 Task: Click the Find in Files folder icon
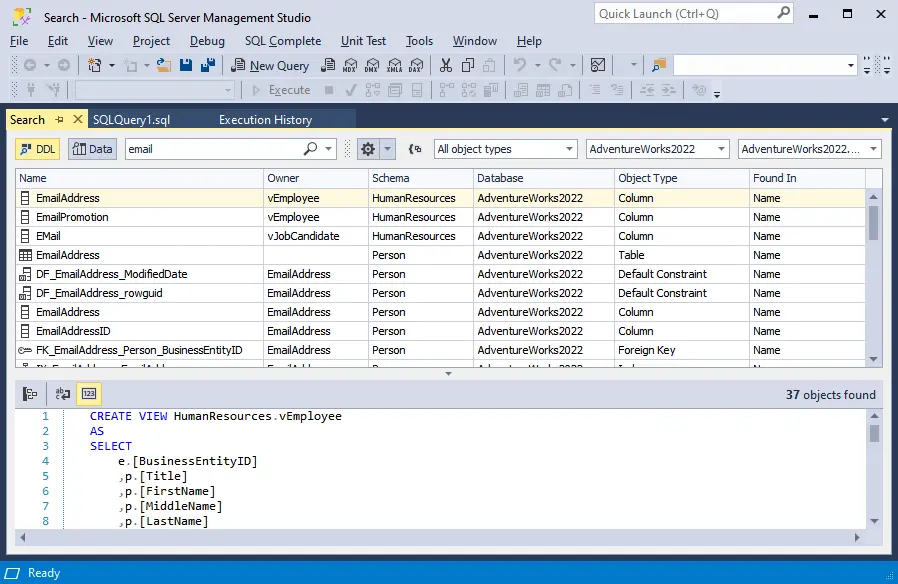point(659,65)
